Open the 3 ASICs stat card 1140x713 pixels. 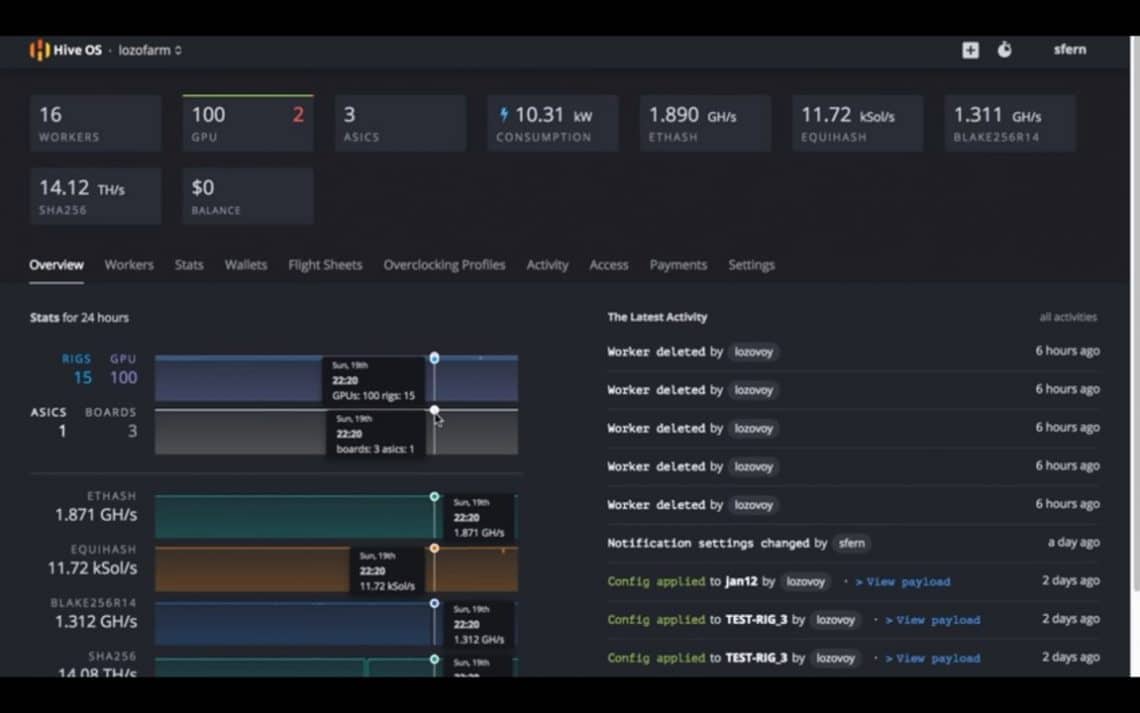click(400, 122)
